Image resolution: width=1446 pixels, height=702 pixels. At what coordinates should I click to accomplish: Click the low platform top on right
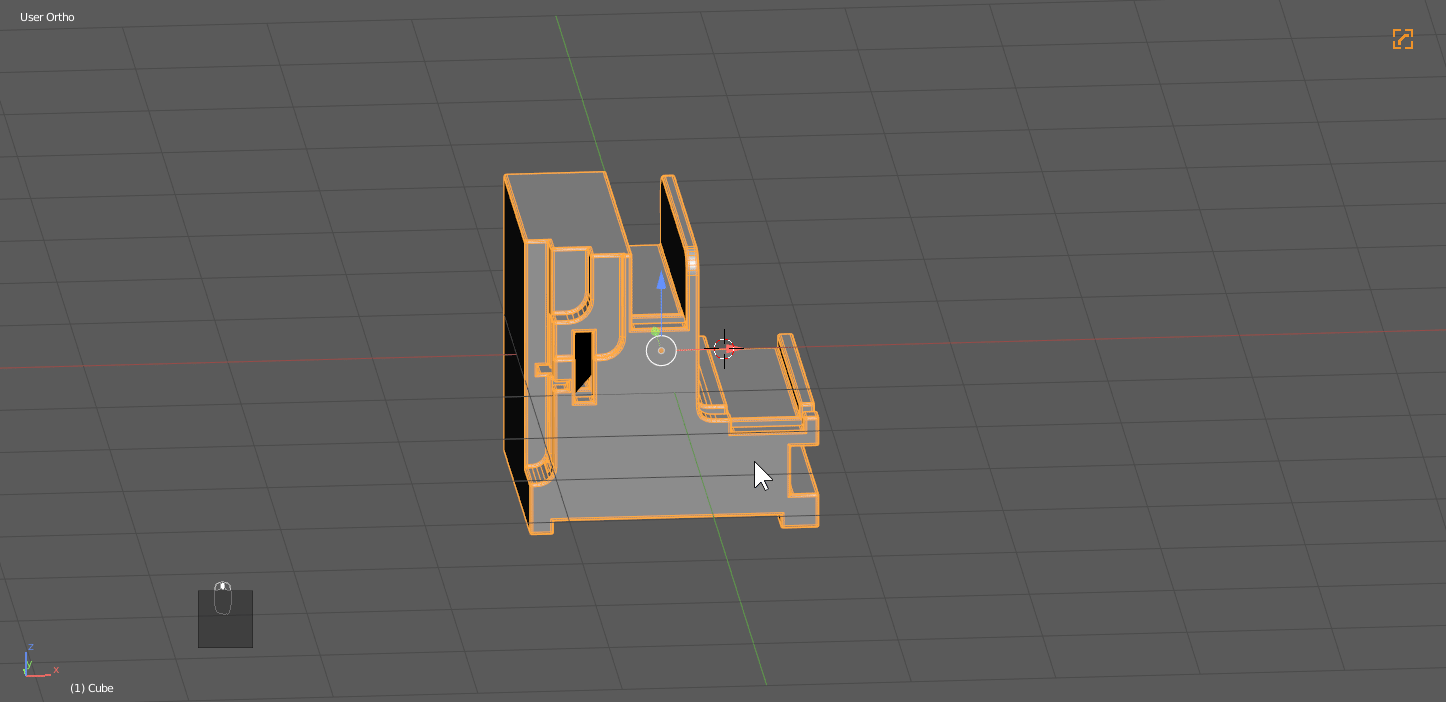tap(760, 384)
